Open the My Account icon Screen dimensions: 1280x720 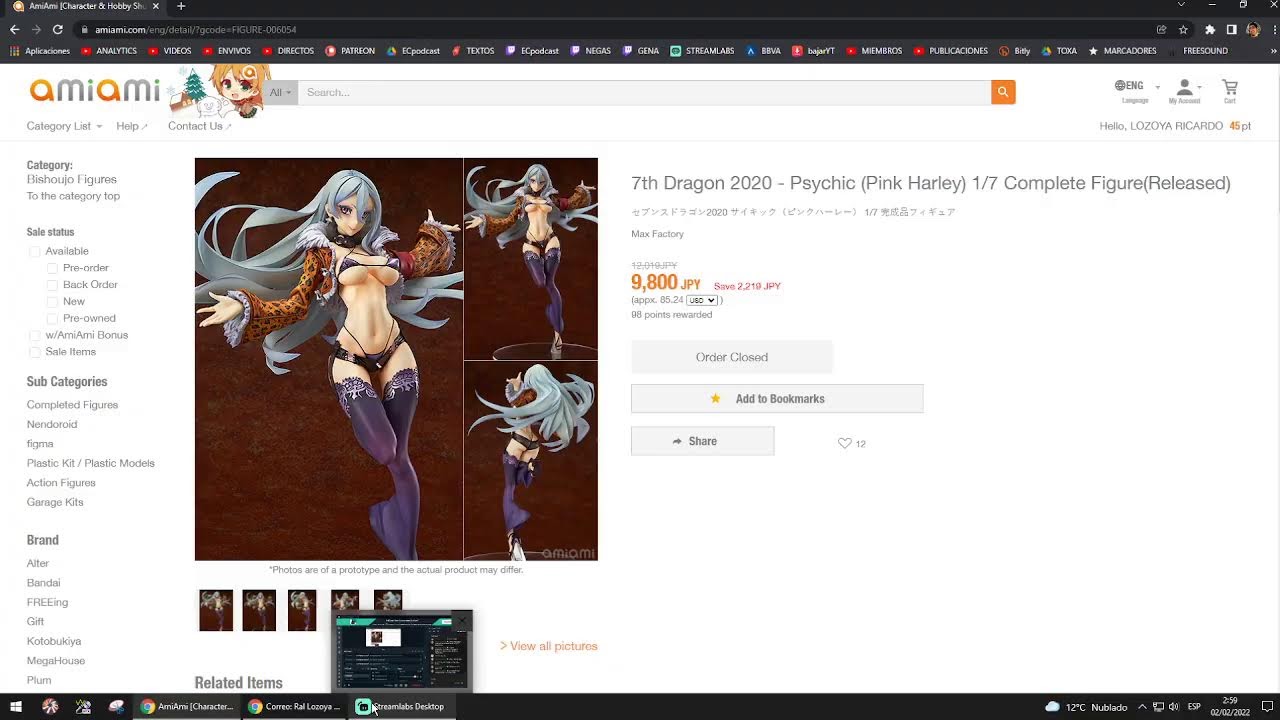point(1184,90)
